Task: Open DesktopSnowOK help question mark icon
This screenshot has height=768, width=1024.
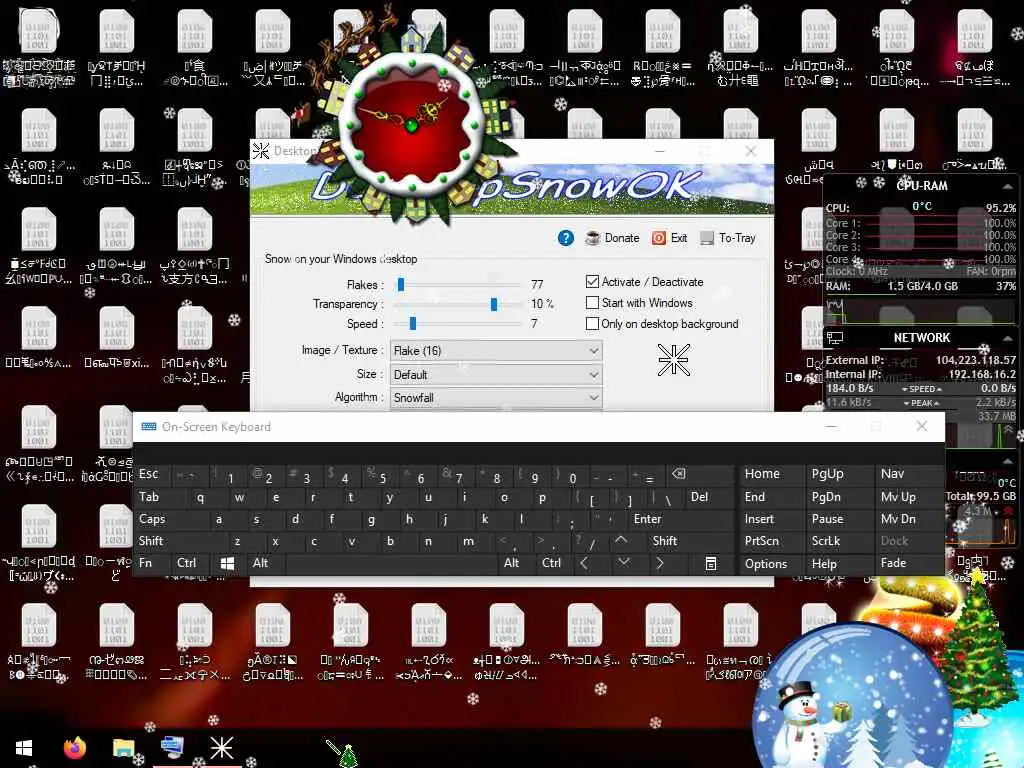Action: coord(566,238)
